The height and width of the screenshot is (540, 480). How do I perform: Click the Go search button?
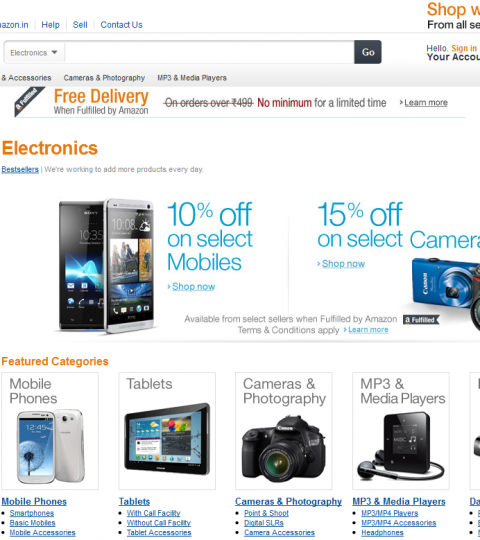pyautogui.click(x=368, y=52)
